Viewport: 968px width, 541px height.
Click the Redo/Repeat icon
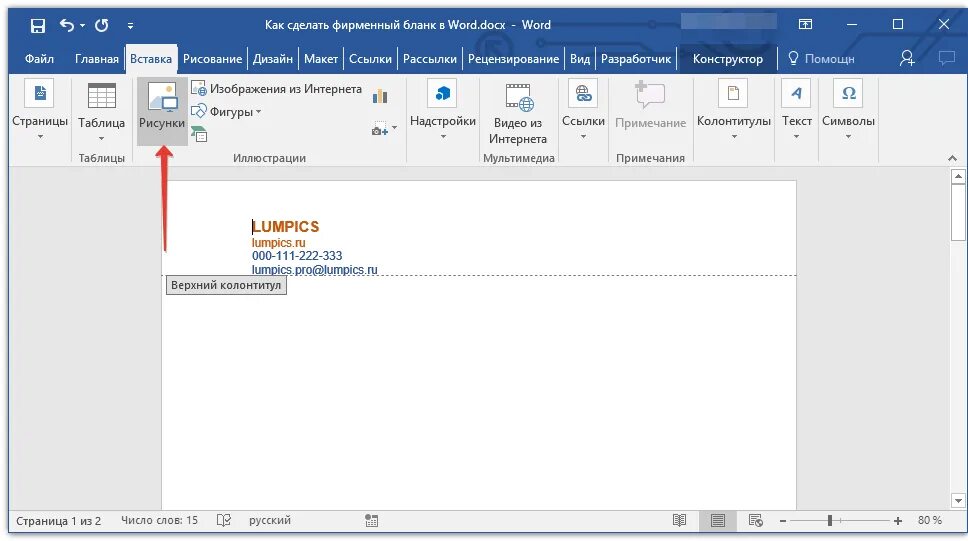[102, 25]
